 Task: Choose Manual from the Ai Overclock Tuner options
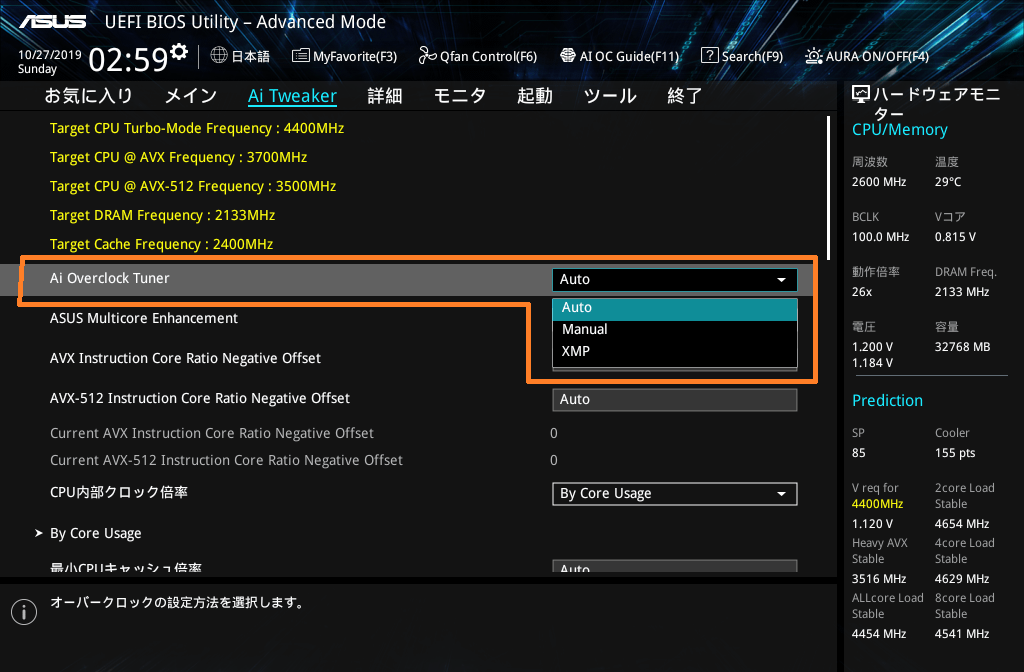[x=584, y=329]
